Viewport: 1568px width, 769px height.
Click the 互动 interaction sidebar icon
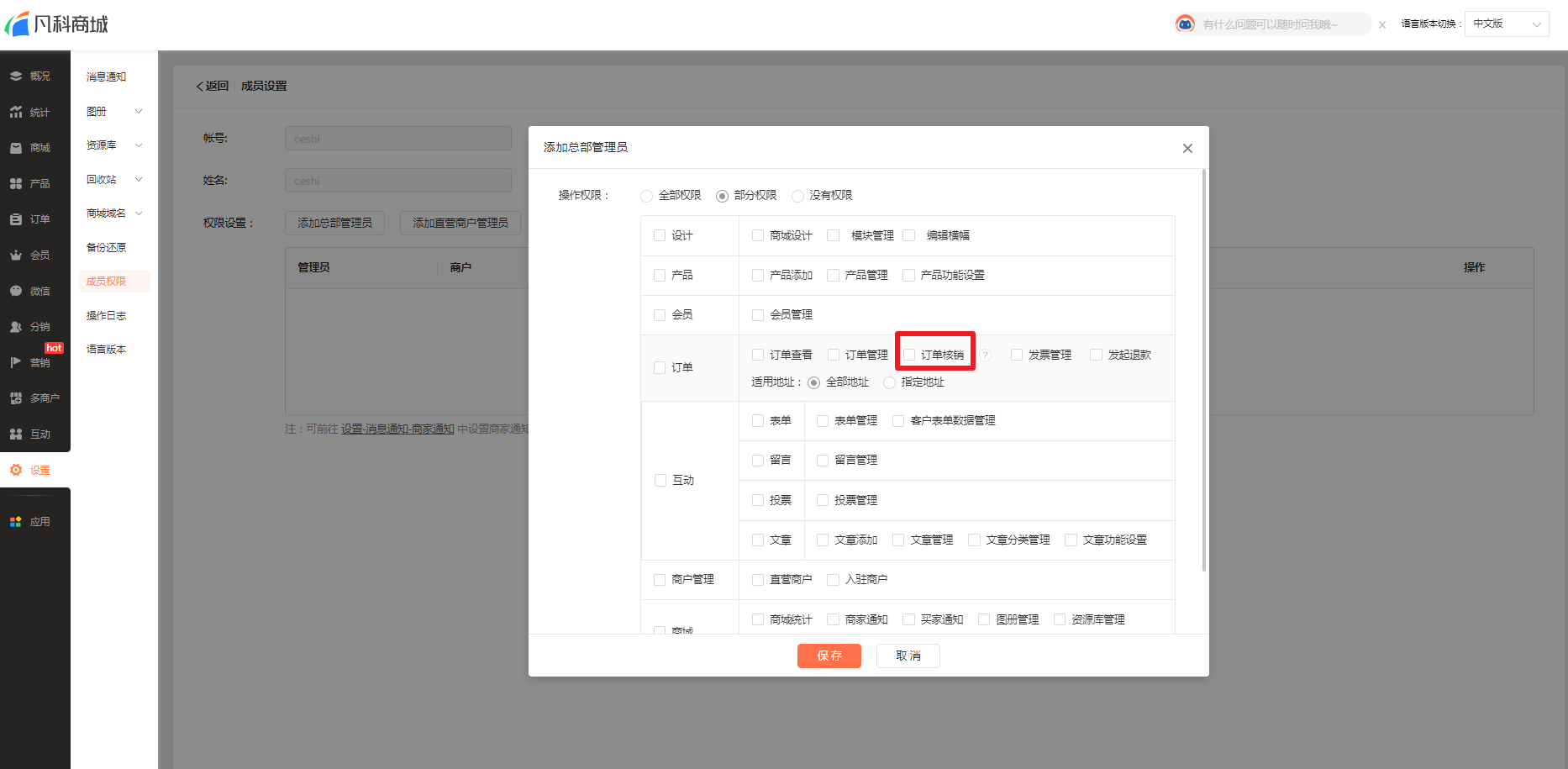[x=16, y=434]
